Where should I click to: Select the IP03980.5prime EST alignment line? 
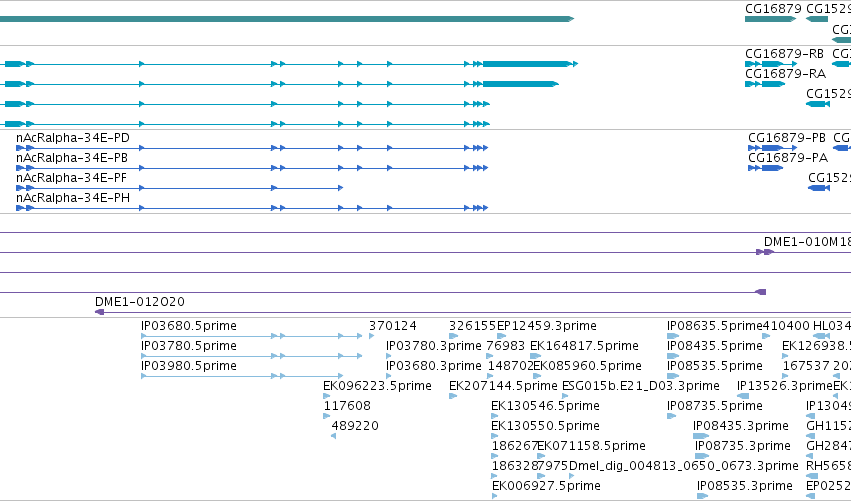242,376
